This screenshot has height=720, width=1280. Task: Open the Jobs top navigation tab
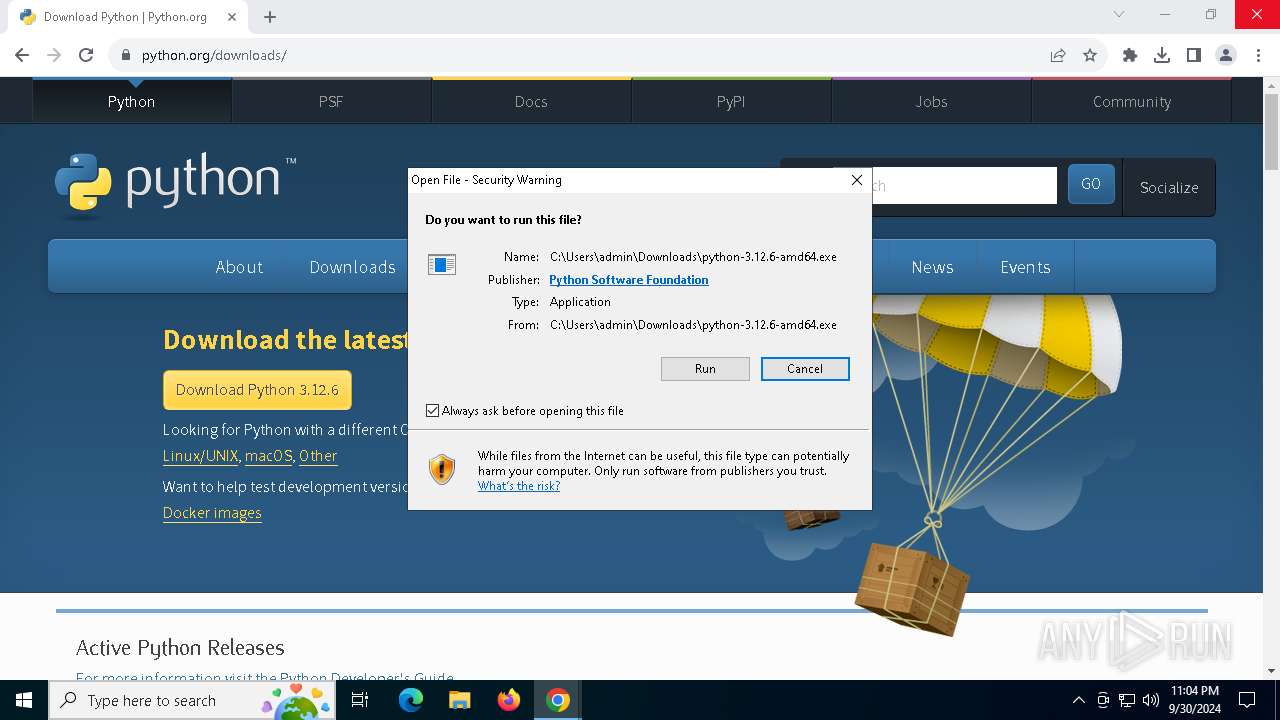tap(931, 101)
